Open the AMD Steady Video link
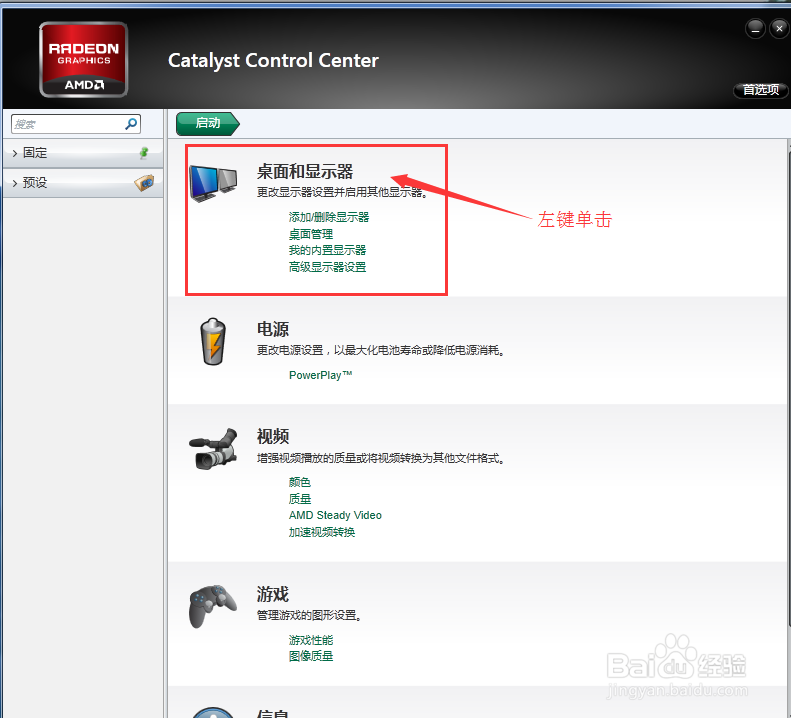The width and height of the screenshot is (791, 718). (x=335, y=515)
